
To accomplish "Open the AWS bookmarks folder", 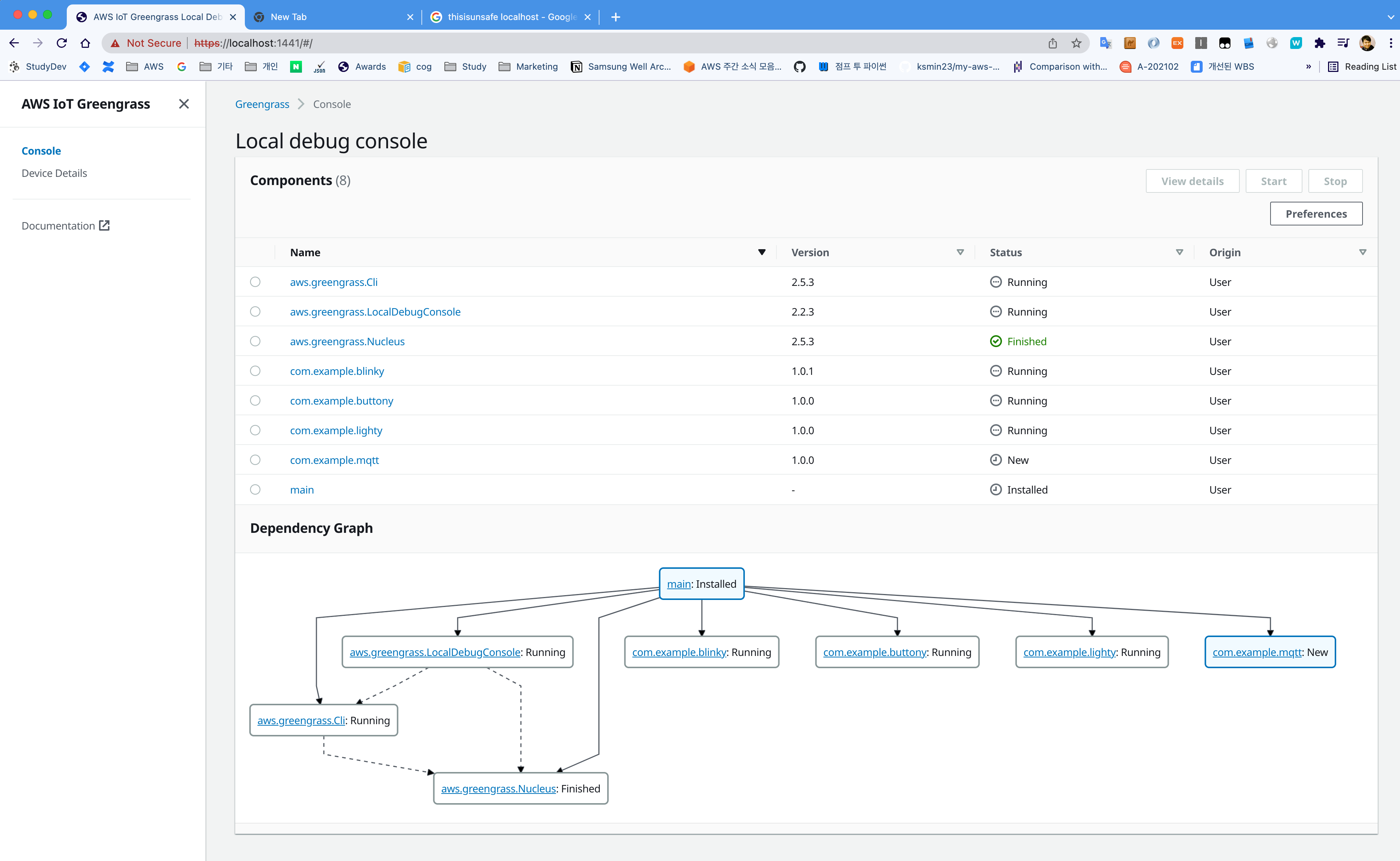I will coord(145,67).
